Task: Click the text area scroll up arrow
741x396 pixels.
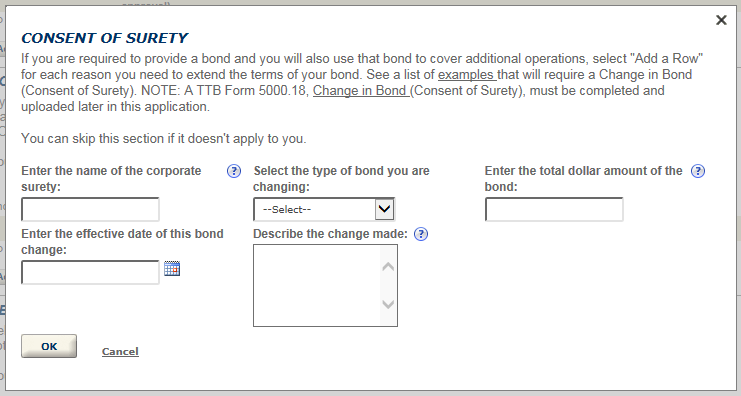Action: [388, 267]
